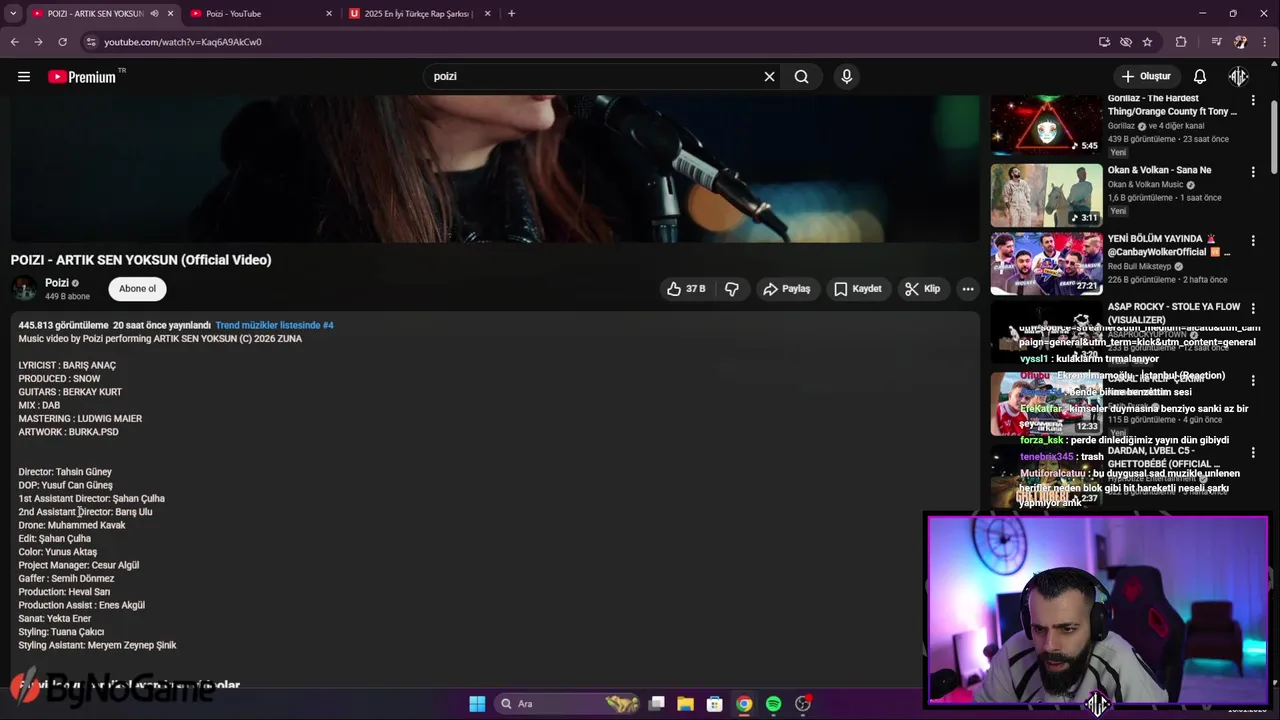Clear the poizi search text

click(x=769, y=76)
